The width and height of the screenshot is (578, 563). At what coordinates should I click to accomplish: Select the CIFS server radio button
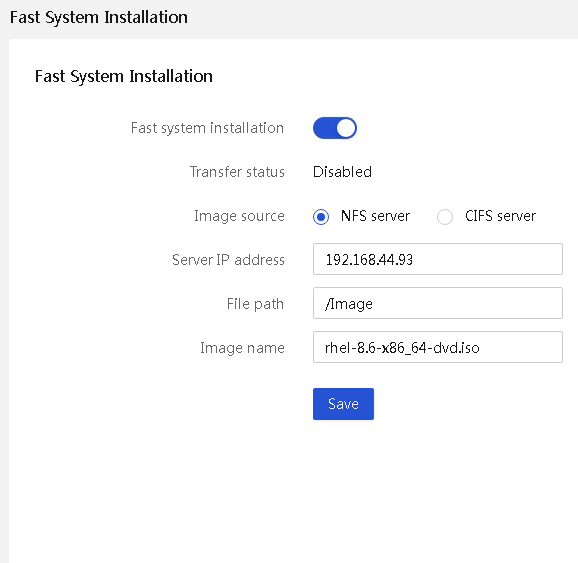[445, 216]
